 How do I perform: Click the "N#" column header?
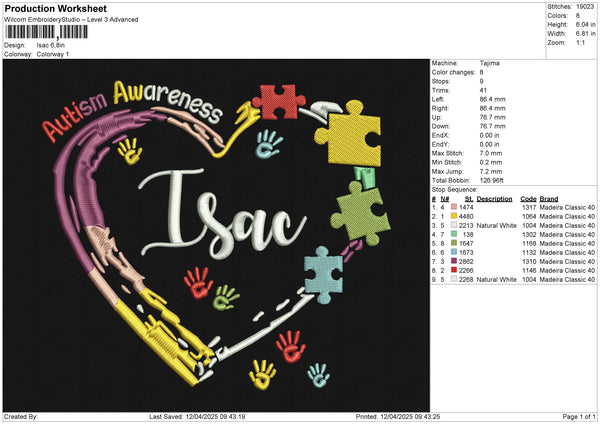coord(445,199)
